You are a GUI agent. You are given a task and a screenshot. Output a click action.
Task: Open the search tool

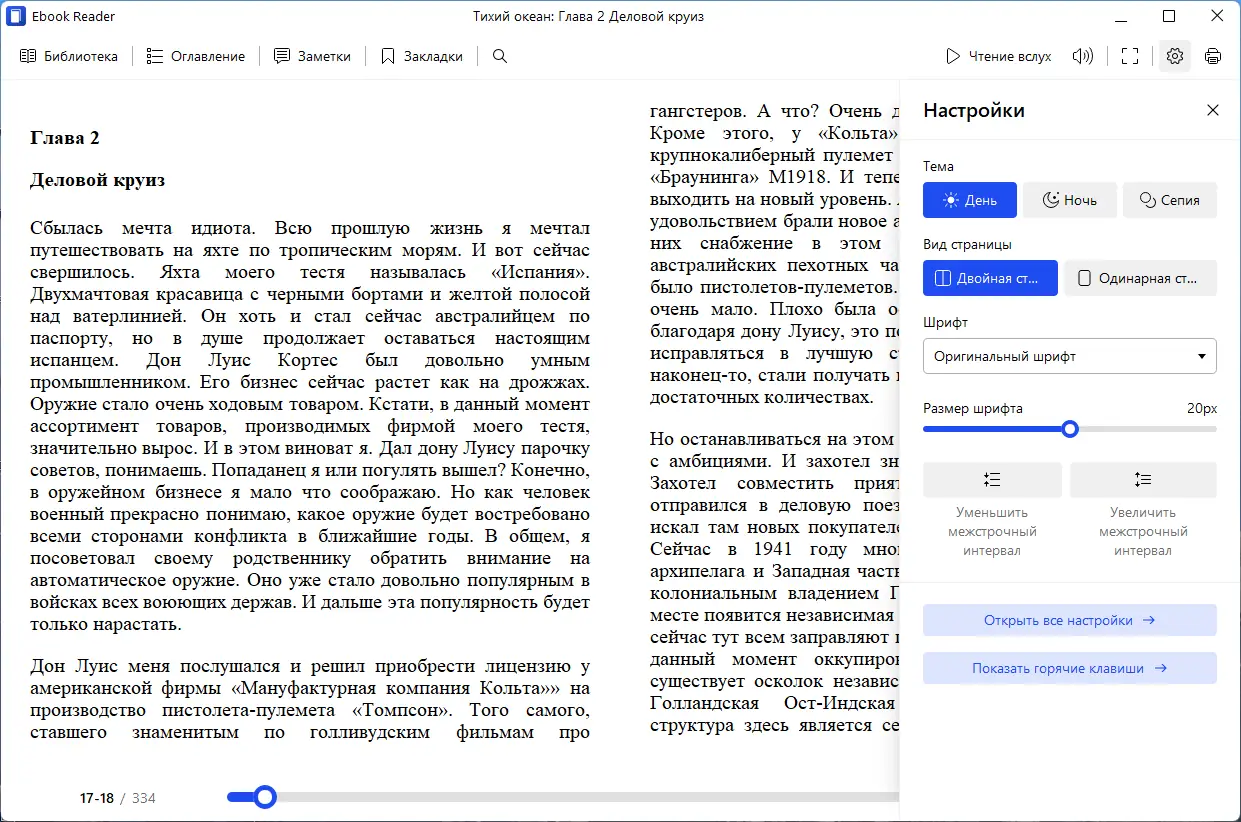click(499, 56)
